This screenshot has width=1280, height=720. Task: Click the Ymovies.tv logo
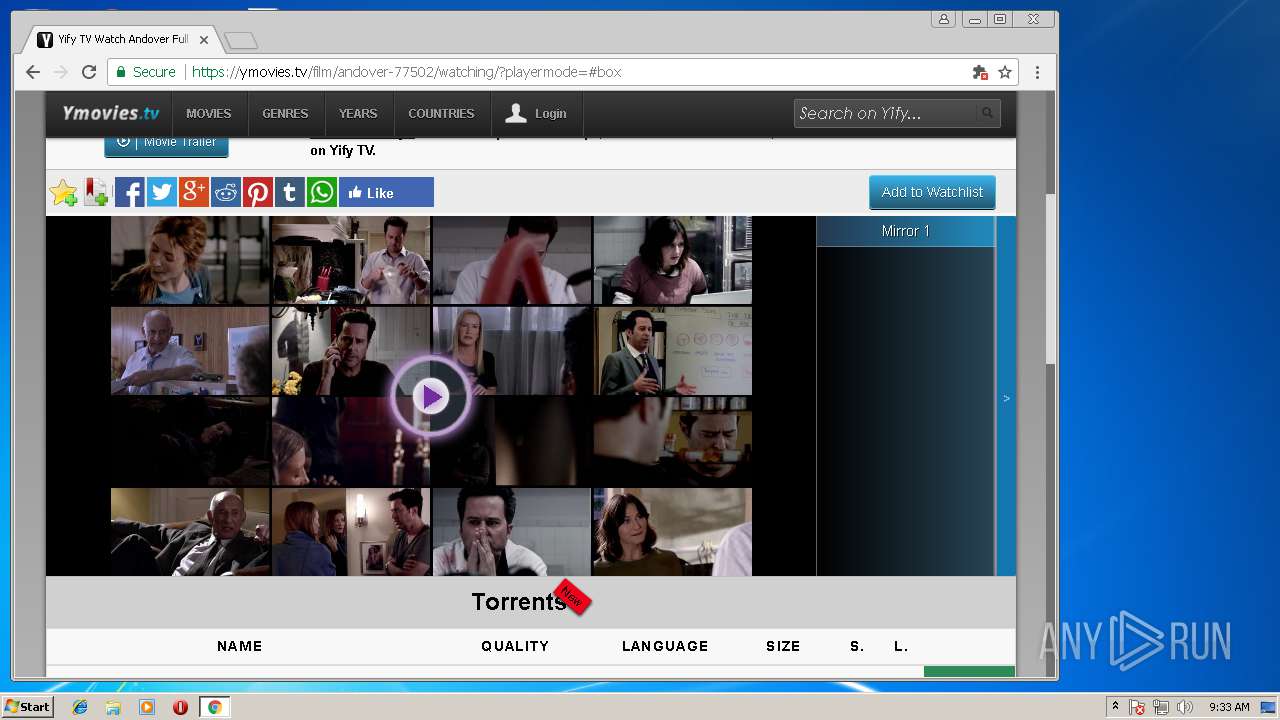tap(110, 113)
